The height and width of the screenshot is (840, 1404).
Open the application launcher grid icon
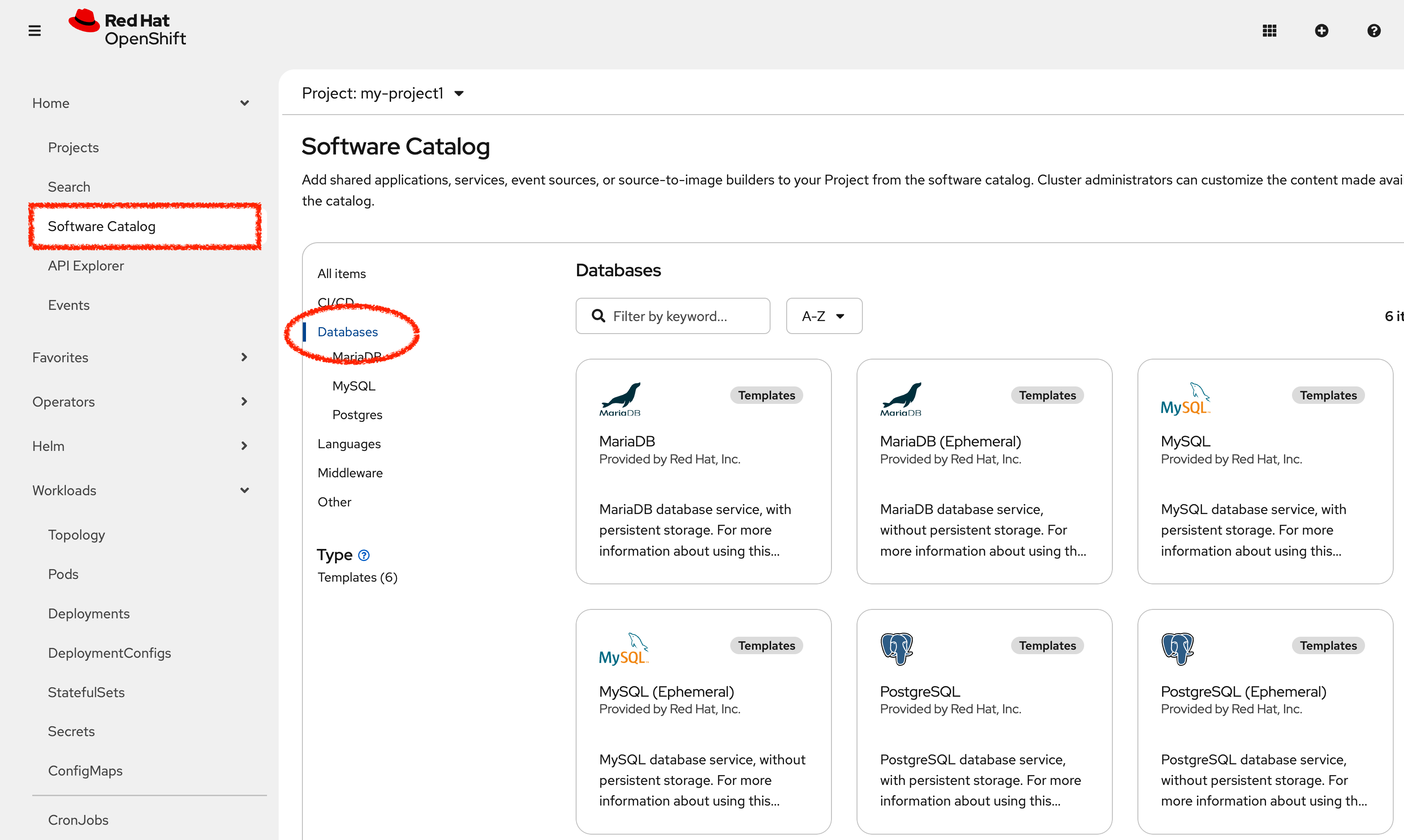(1269, 30)
